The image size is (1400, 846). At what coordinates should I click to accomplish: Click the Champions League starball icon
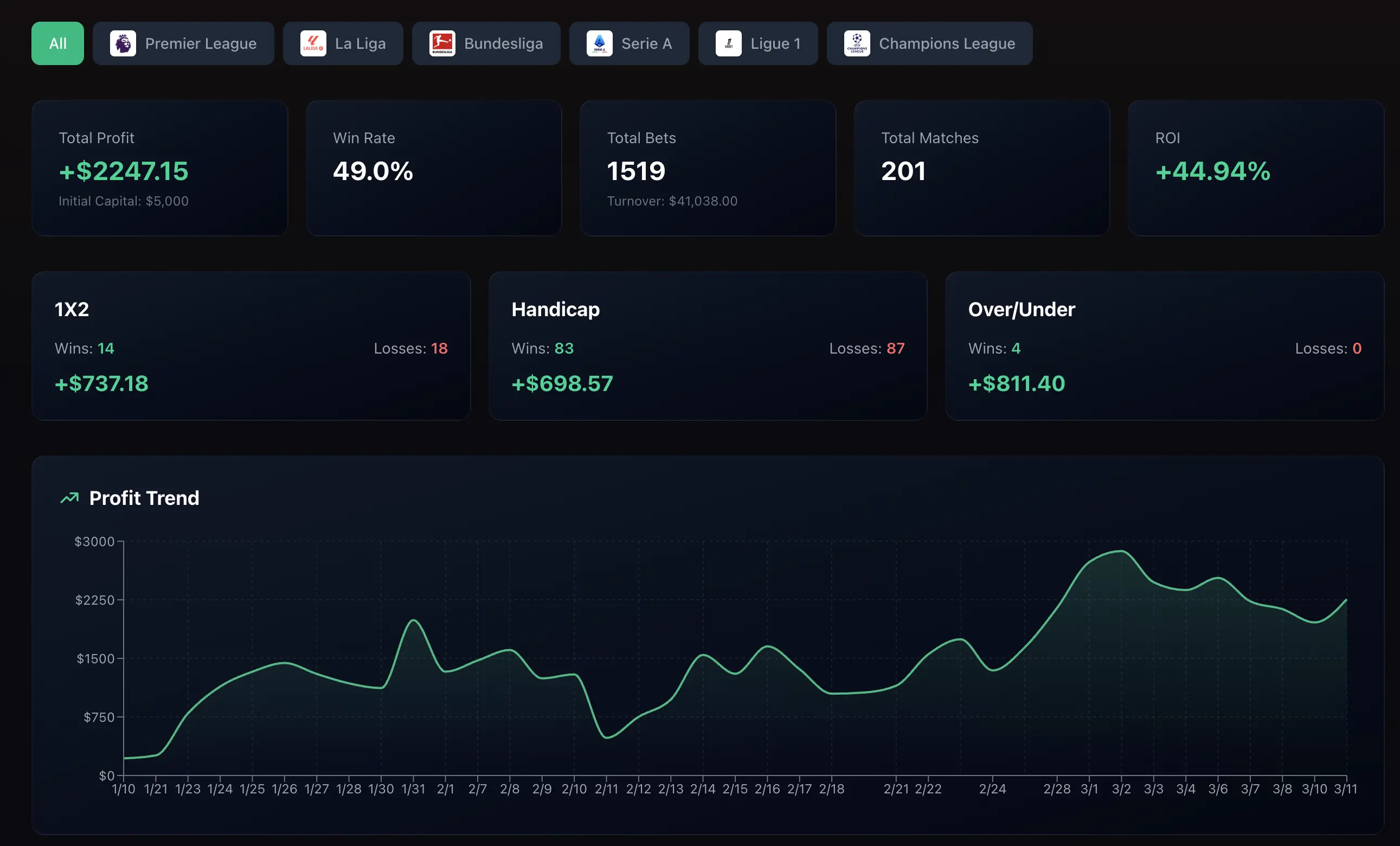tap(857, 43)
